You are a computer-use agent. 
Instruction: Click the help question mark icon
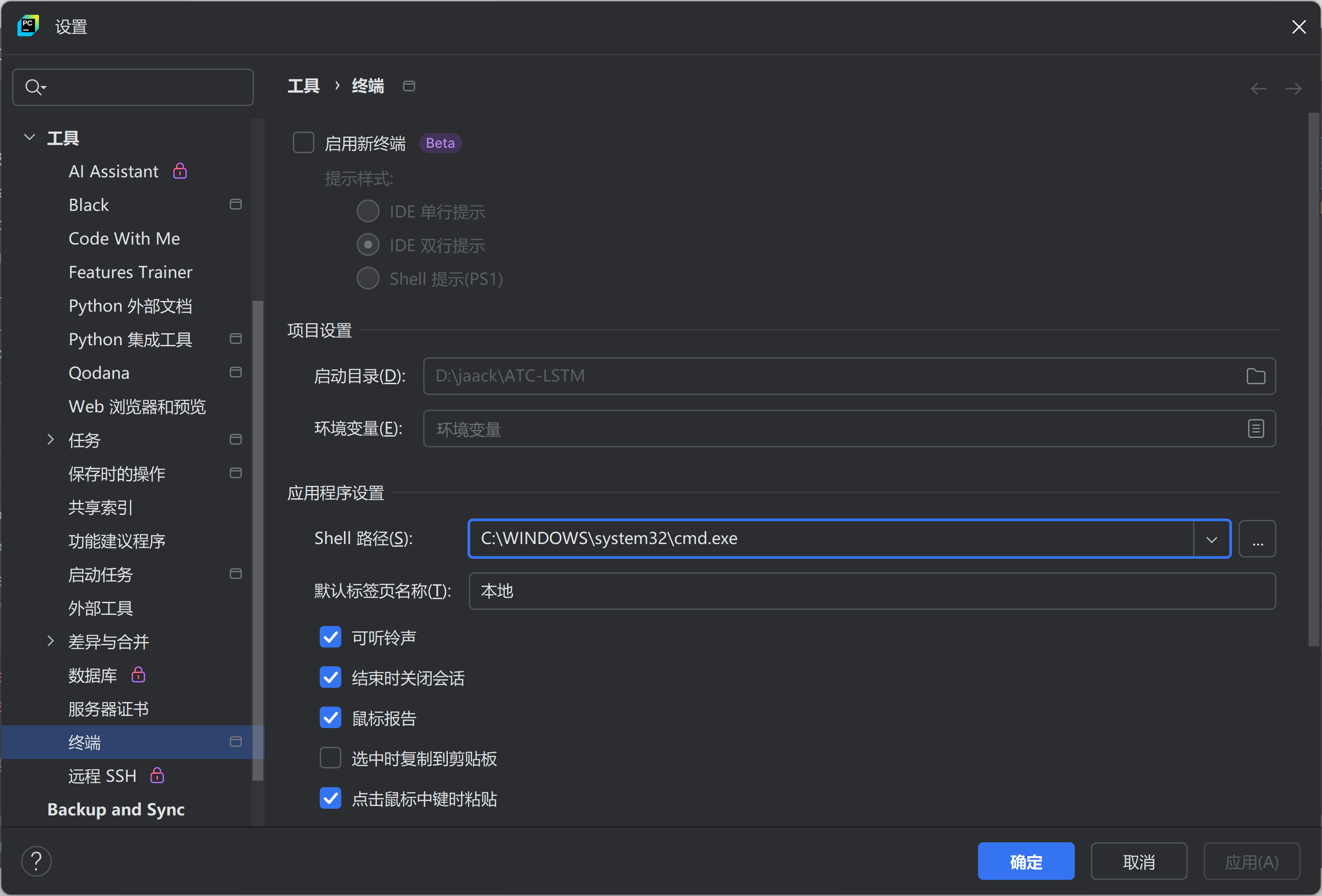pyautogui.click(x=36, y=861)
